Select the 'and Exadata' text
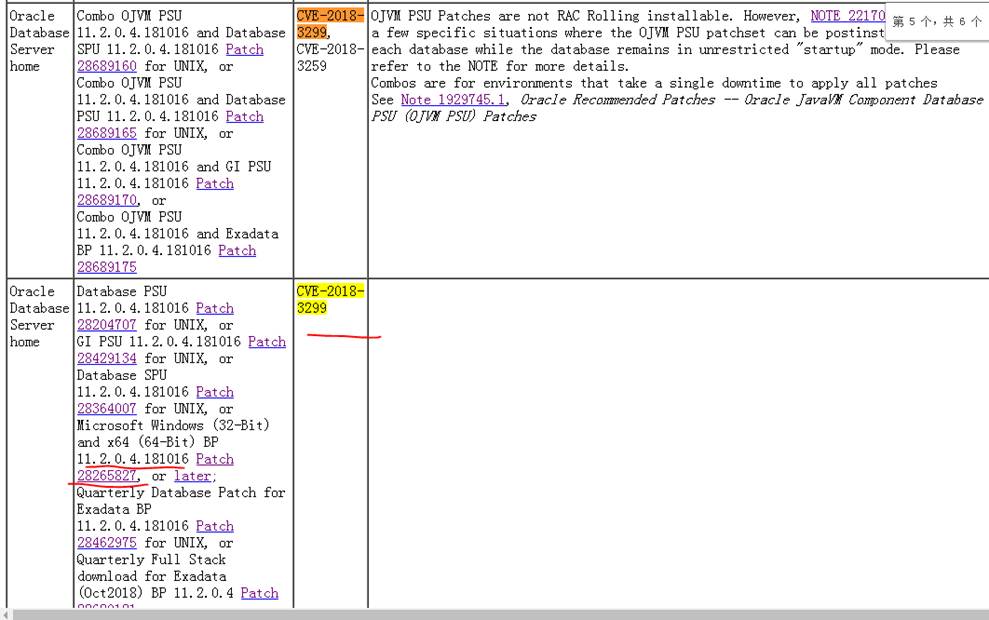This screenshot has height=620, width=989. coord(237,233)
